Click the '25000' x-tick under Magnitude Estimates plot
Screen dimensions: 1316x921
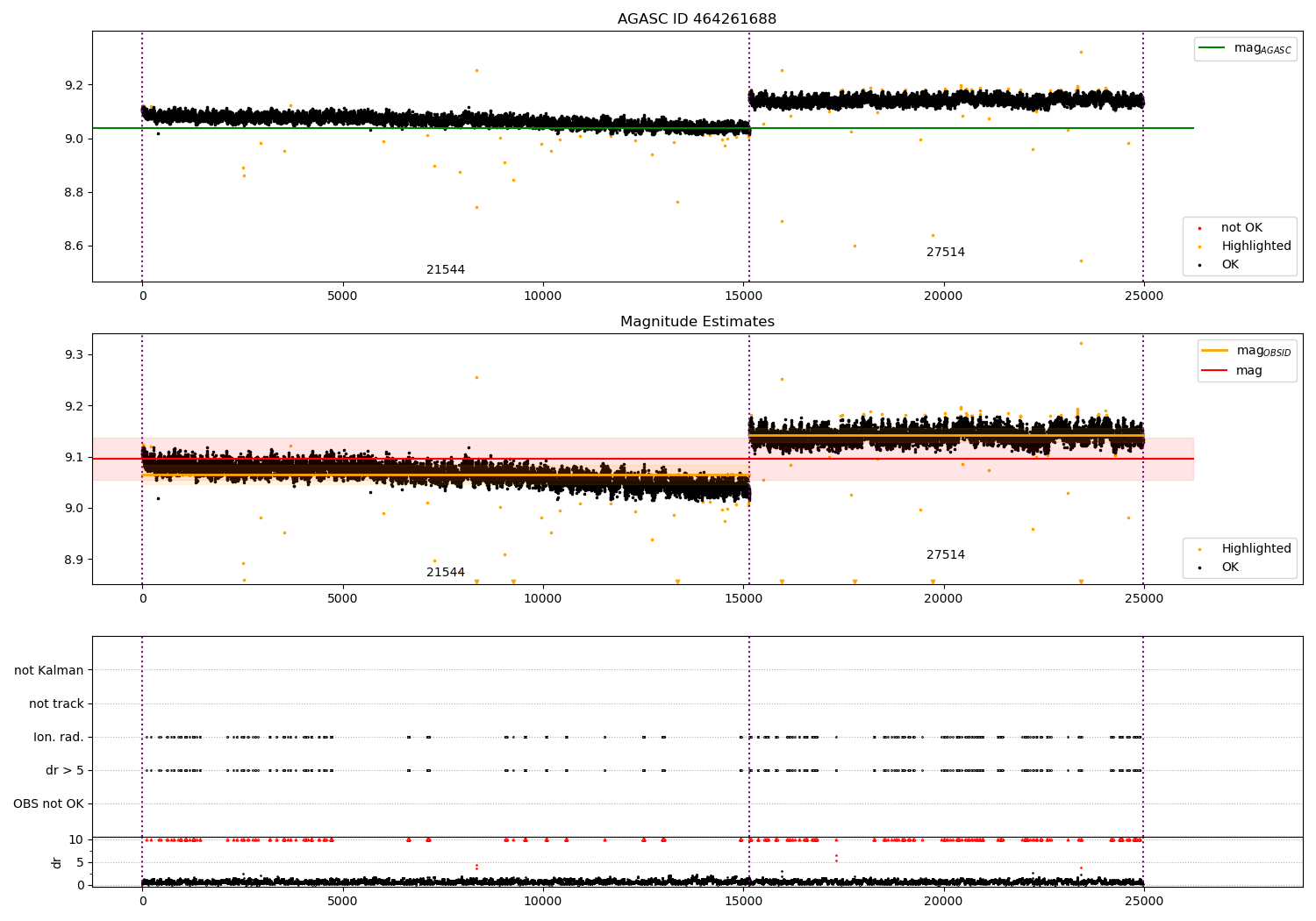(1144, 599)
